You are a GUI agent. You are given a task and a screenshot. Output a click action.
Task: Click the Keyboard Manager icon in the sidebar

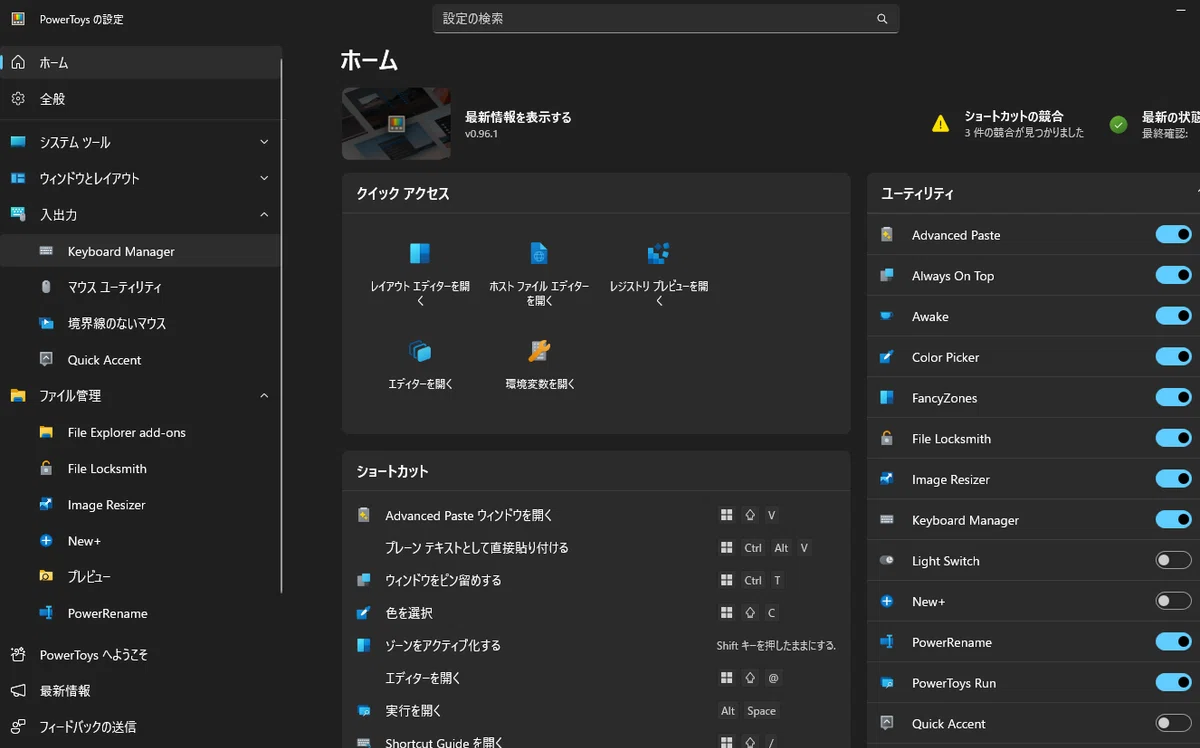[46, 251]
